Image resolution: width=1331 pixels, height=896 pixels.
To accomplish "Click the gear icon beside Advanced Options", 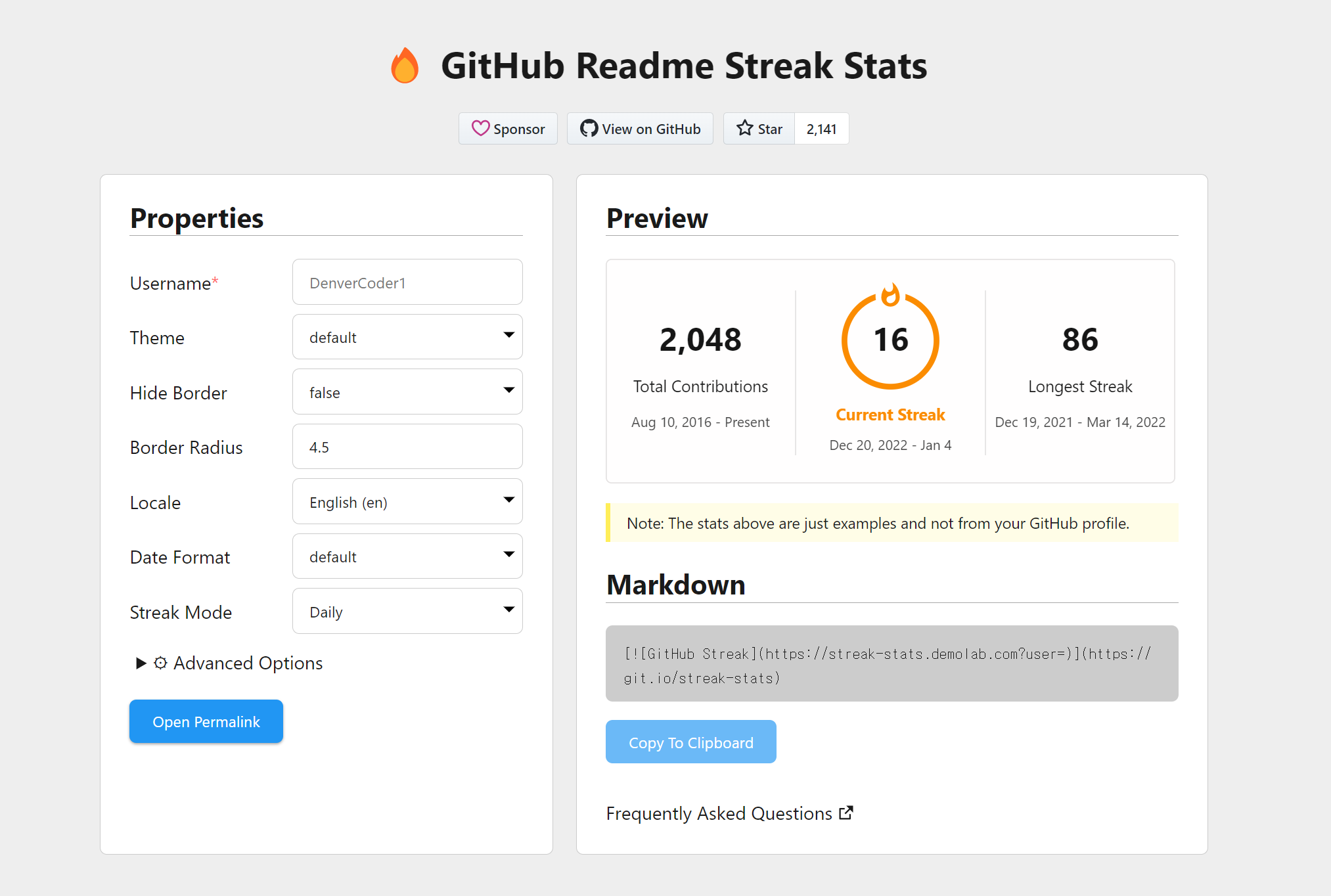I will click(160, 663).
